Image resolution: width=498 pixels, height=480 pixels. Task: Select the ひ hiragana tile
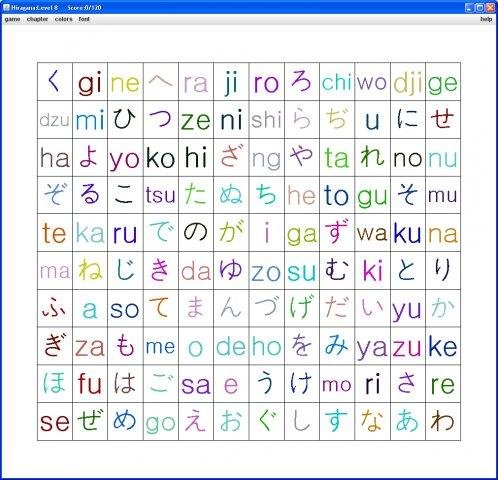[x=125, y=119]
